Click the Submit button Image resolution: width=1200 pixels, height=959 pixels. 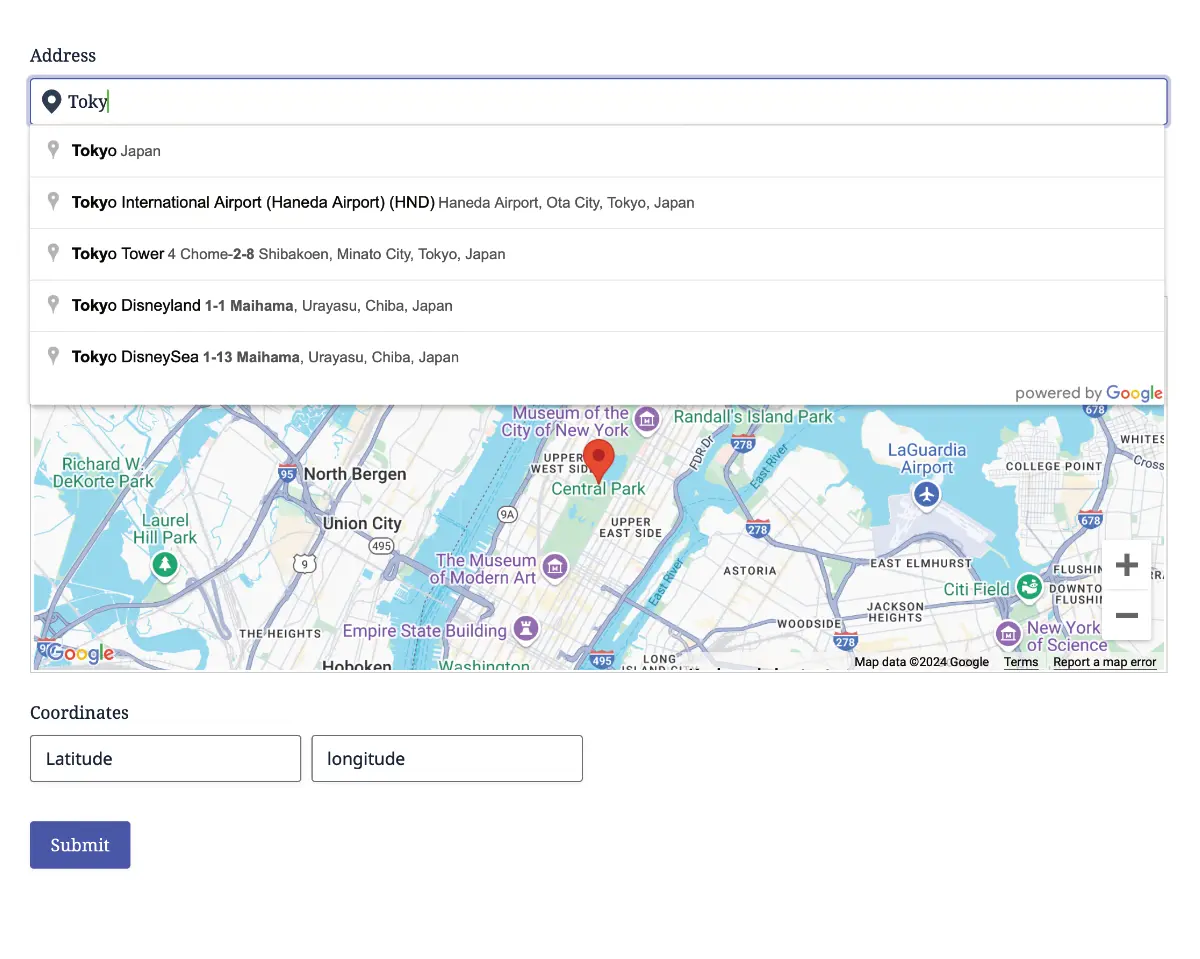(80, 845)
